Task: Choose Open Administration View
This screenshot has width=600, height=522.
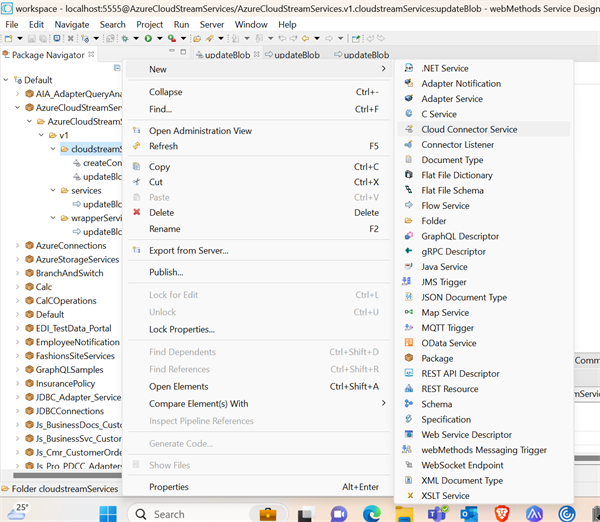Action: pyautogui.click(x=259, y=131)
